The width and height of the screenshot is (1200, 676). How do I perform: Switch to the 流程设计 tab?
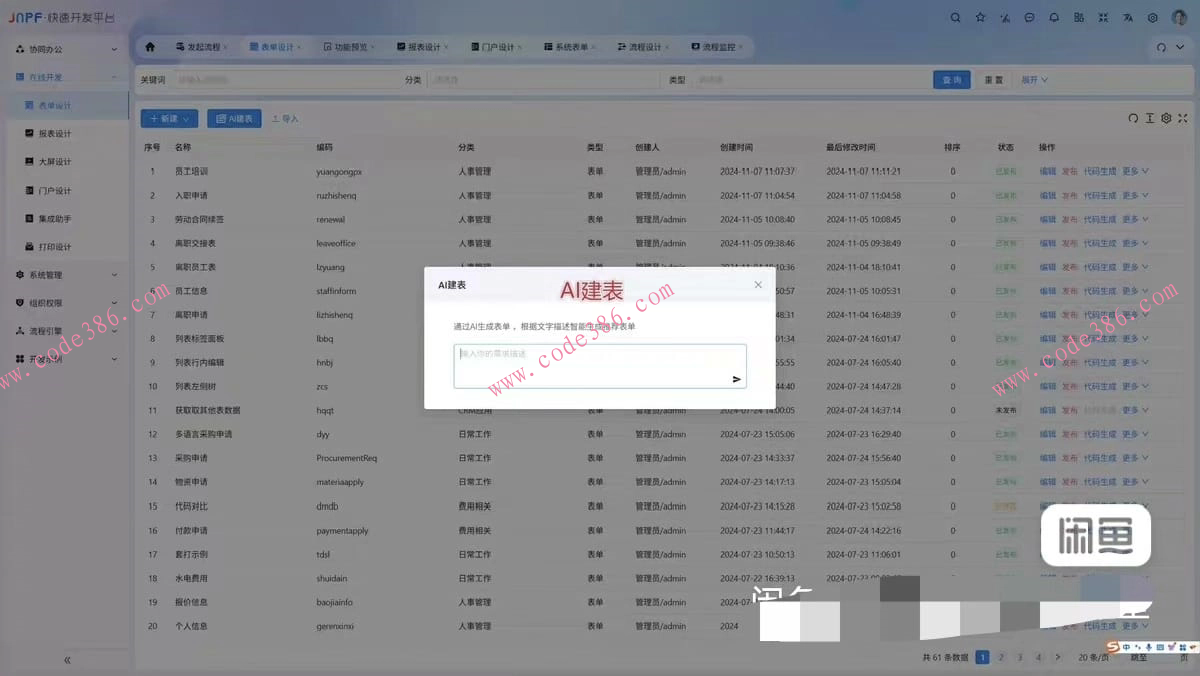coord(639,47)
